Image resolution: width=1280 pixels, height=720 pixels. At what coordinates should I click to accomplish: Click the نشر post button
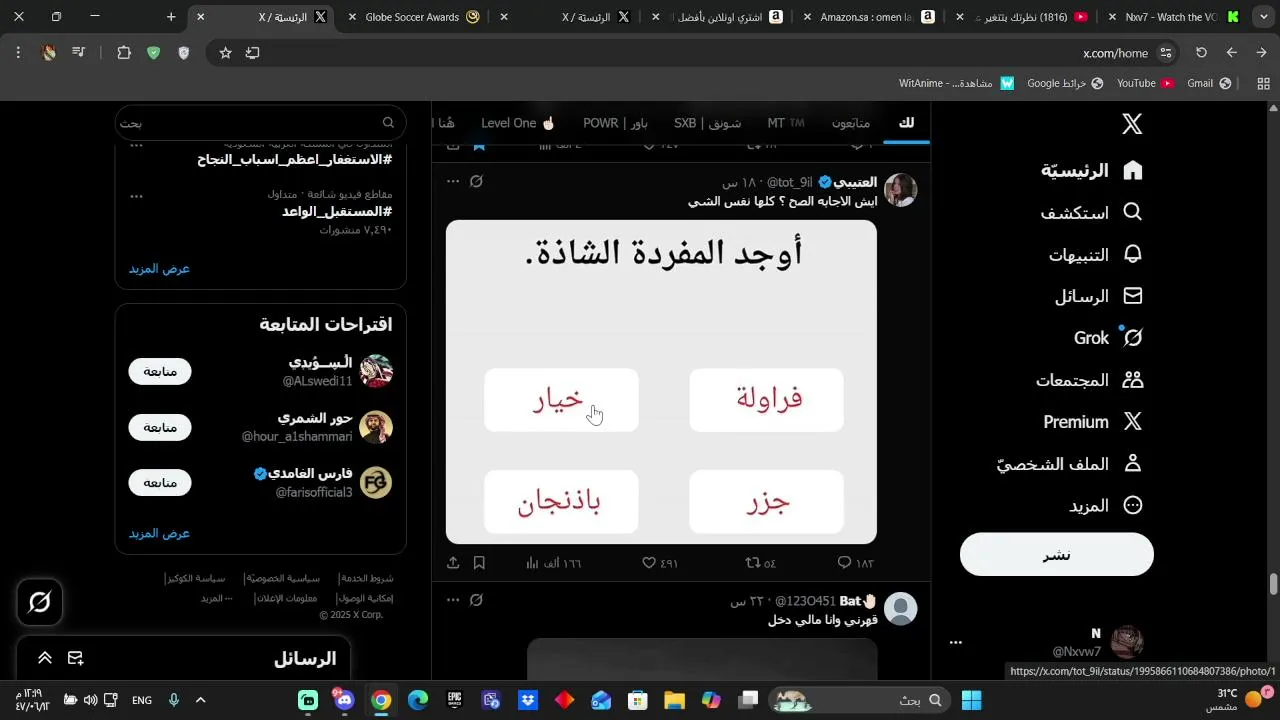point(1057,554)
